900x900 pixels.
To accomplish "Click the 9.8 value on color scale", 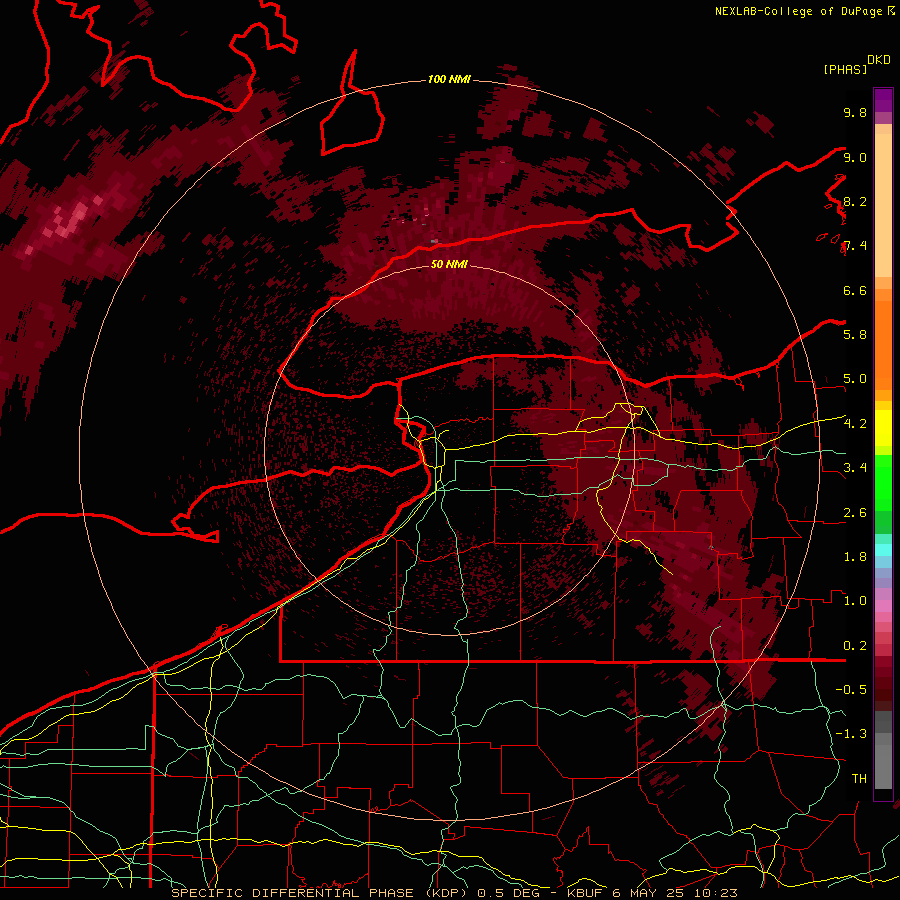I will coord(855,112).
